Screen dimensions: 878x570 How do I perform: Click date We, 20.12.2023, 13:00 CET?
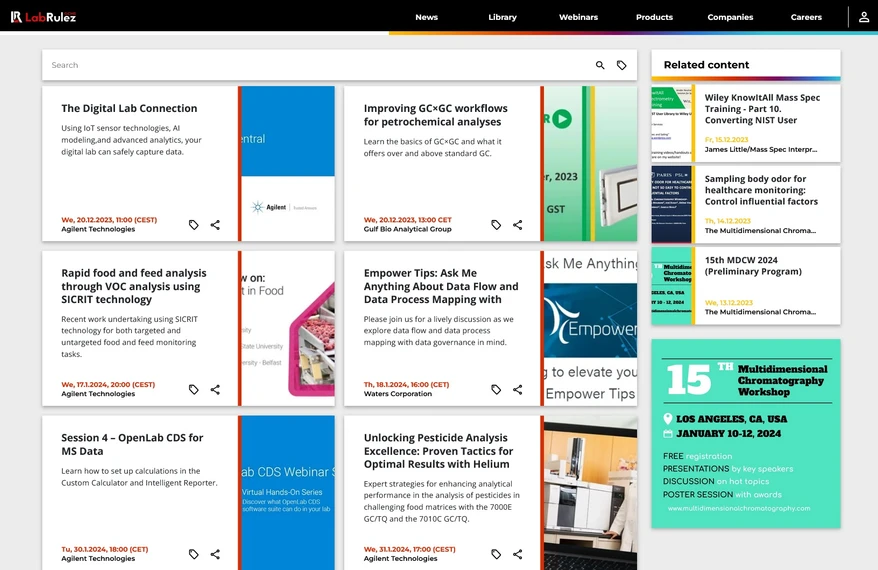tap(408, 219)
